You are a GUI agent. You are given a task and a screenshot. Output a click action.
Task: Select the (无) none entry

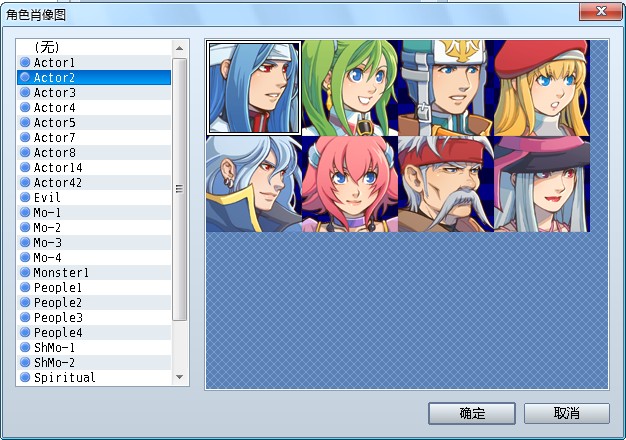point(94,48)
